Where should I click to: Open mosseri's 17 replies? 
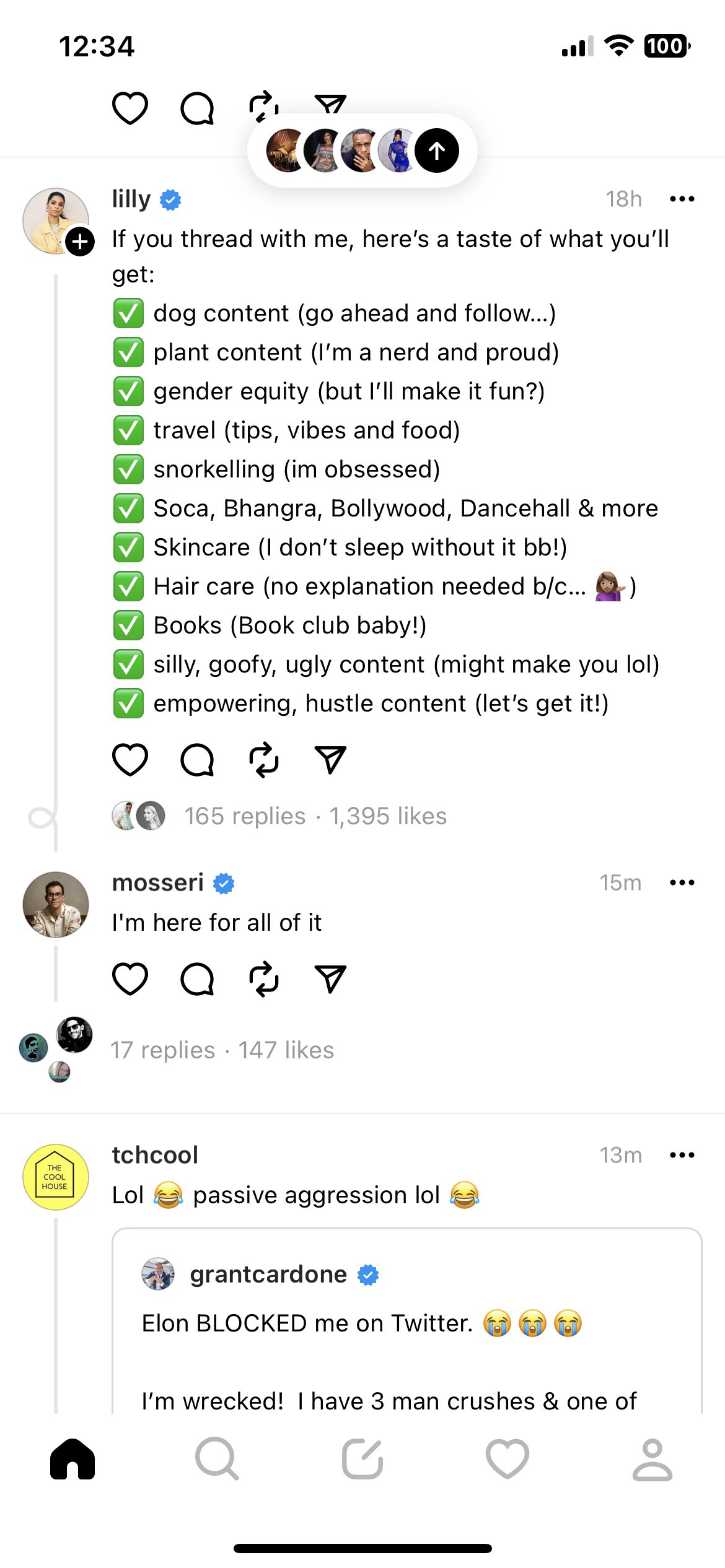(163, 1050)
